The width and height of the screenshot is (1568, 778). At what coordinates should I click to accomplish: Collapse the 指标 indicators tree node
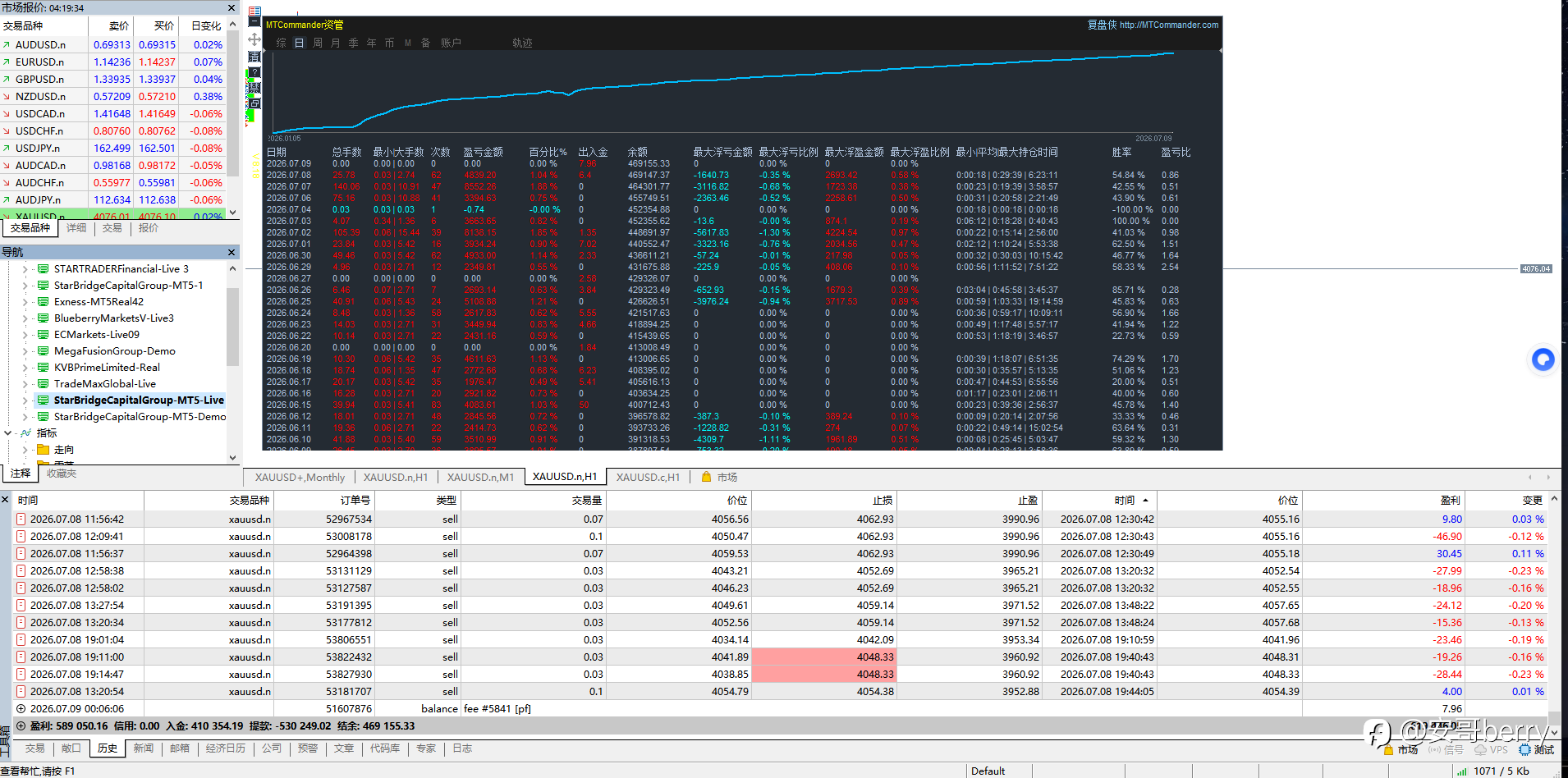click(x=8, y=433)
